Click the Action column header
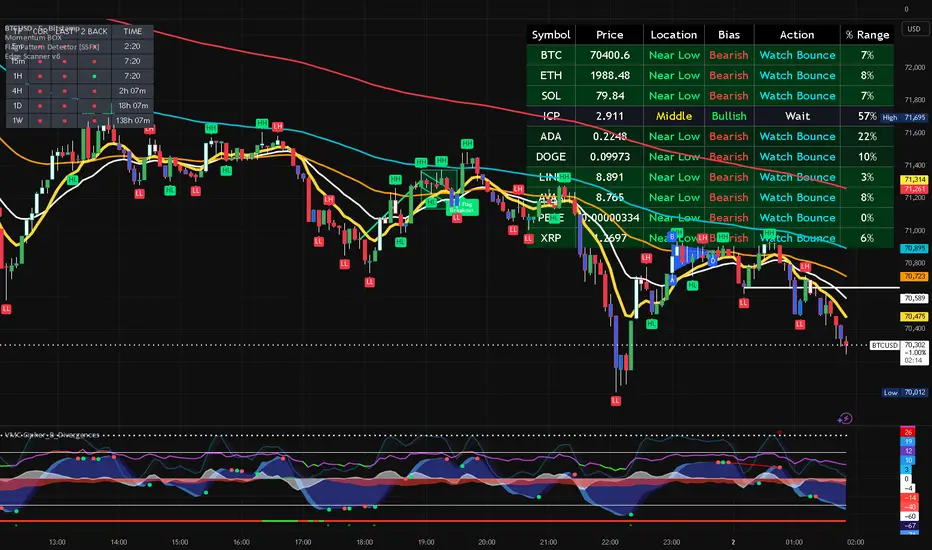This screenshot has width=932, height=550. click(797, 34)
